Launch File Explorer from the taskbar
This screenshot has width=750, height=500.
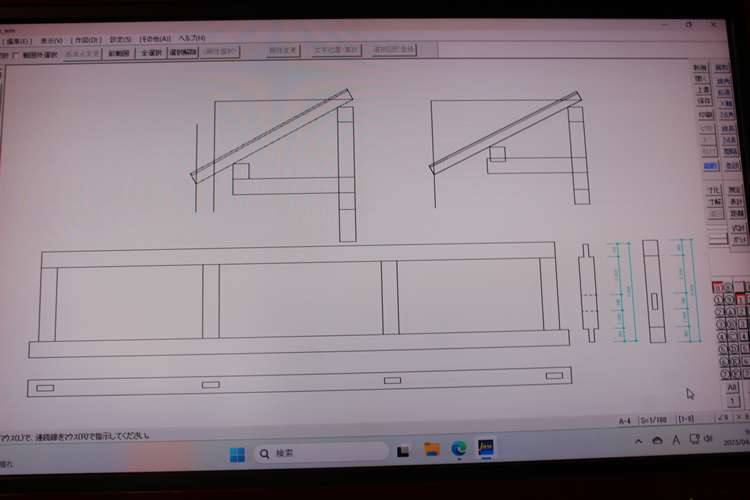(x=432, y=449)
